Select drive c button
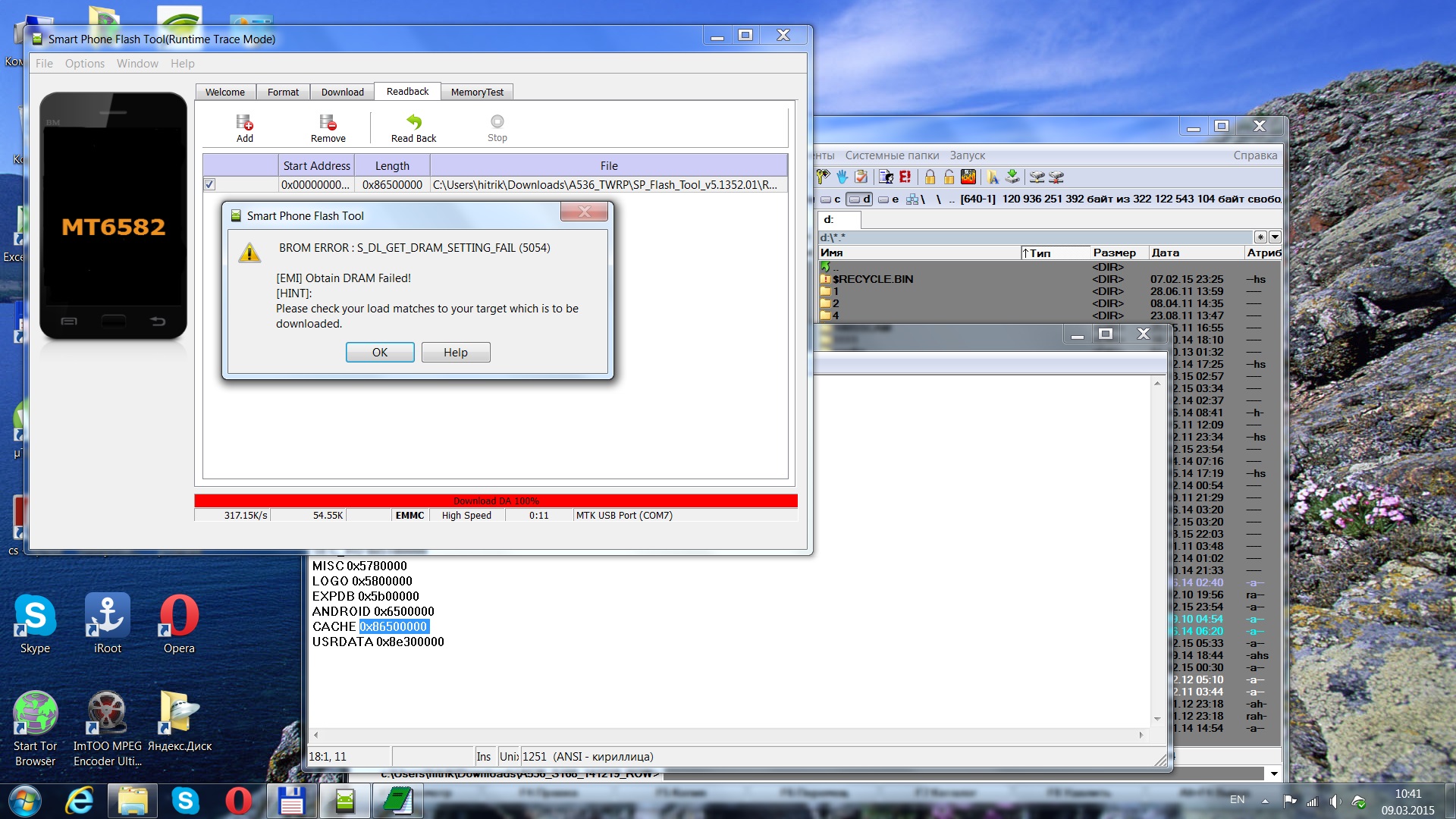 pos(831,199)
